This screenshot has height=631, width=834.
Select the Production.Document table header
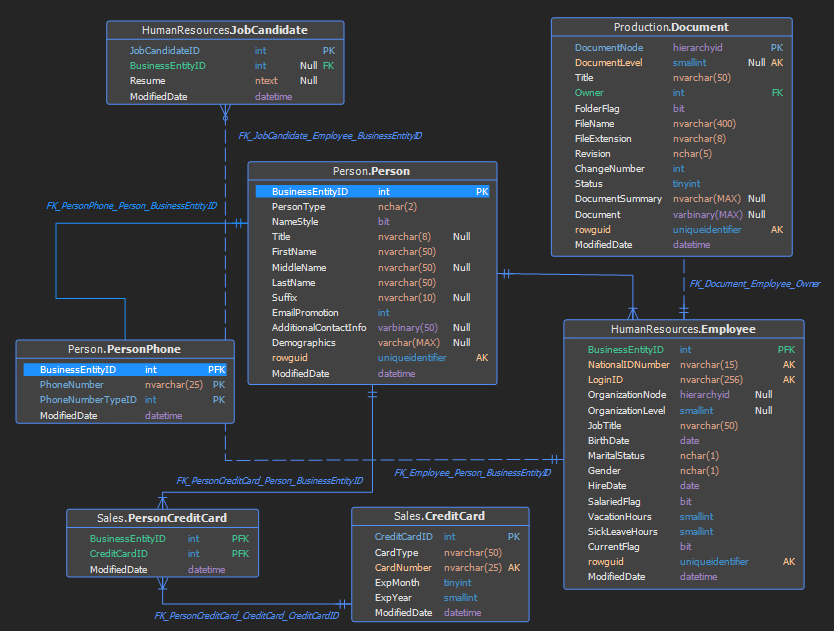pos(671,27)
